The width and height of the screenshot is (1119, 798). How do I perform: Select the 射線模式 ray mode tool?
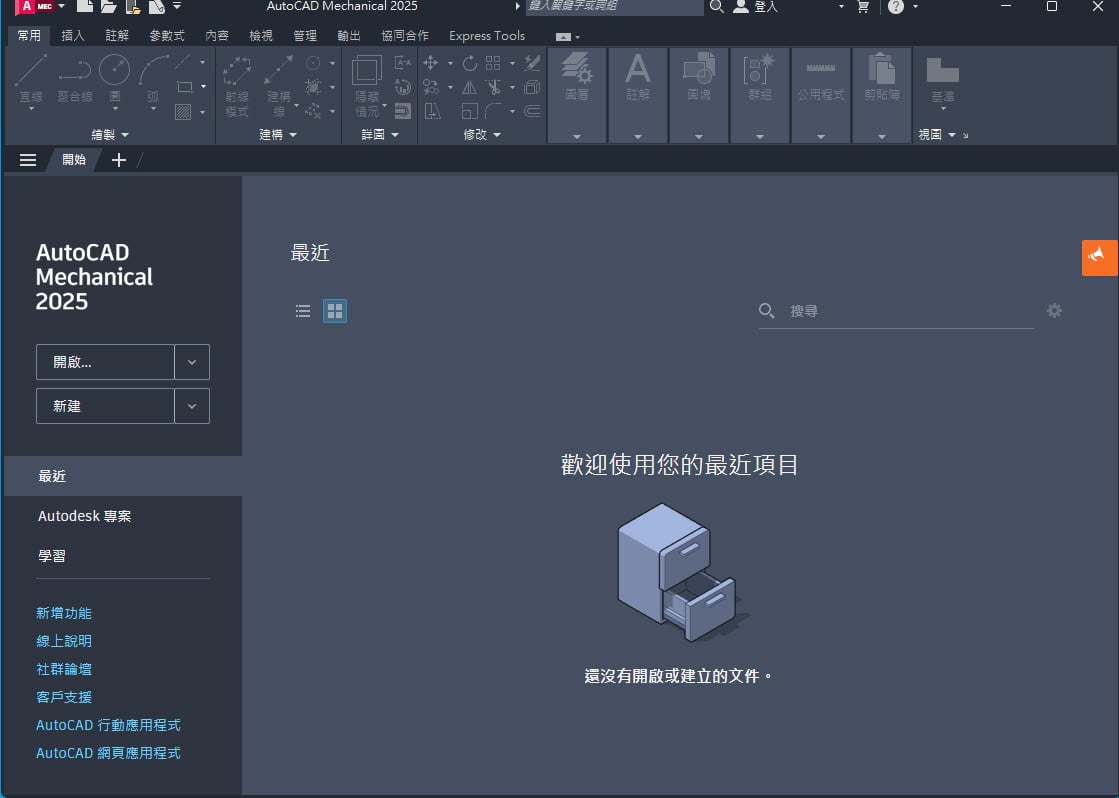click(237, 86)
